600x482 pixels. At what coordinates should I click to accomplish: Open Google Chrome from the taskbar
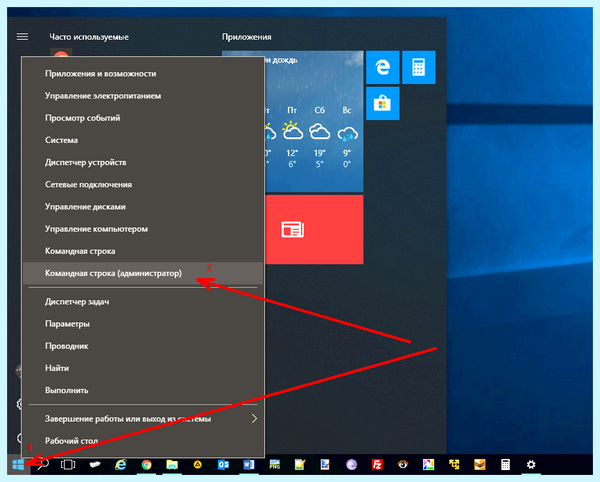[147, 464]
